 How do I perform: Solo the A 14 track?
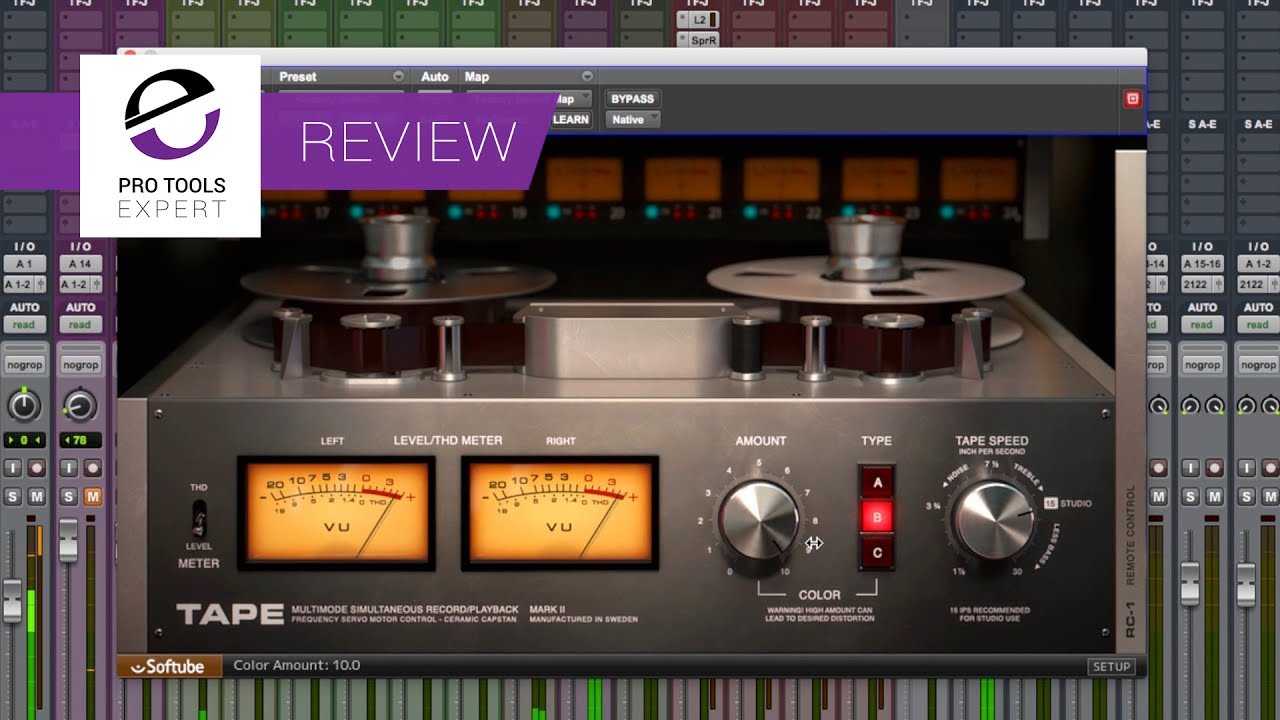[69, 497]
